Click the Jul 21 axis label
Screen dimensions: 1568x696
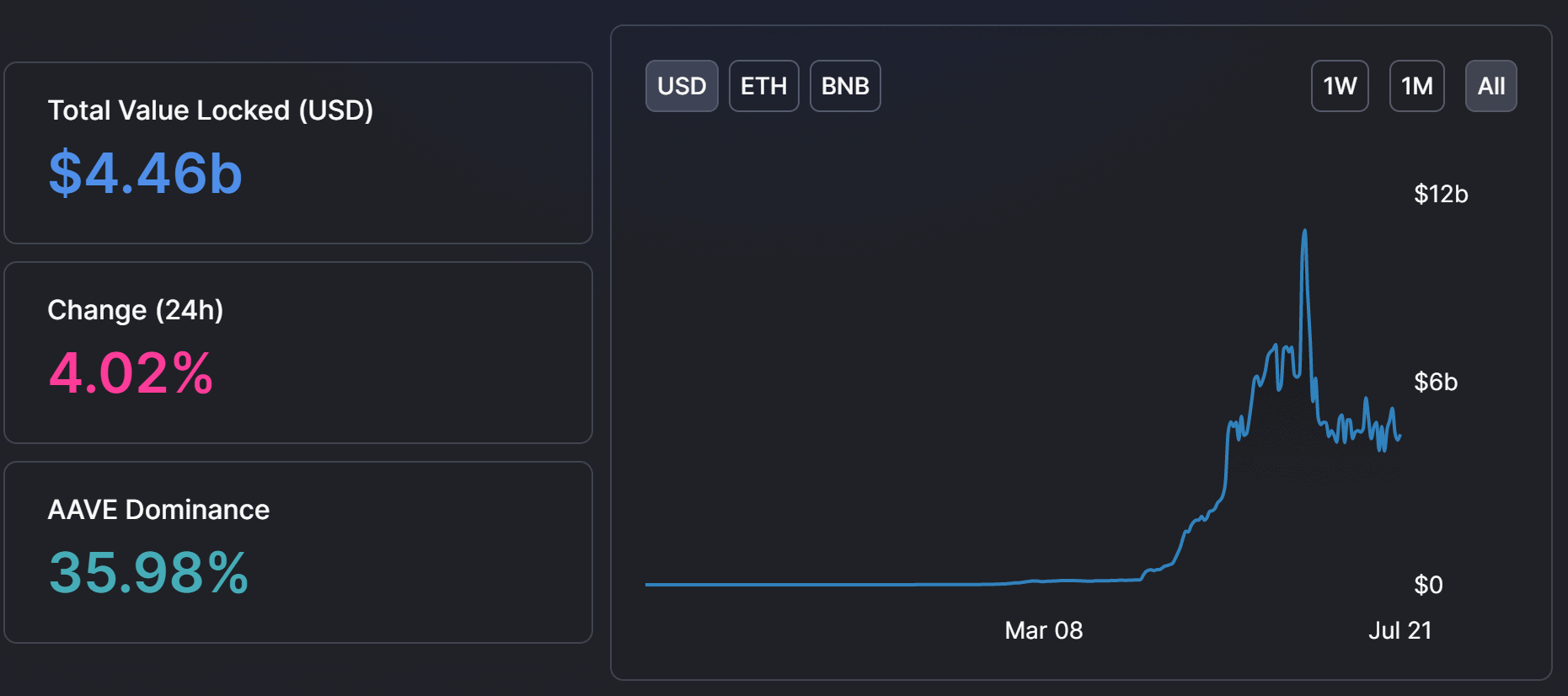(x=1399, y=630)
